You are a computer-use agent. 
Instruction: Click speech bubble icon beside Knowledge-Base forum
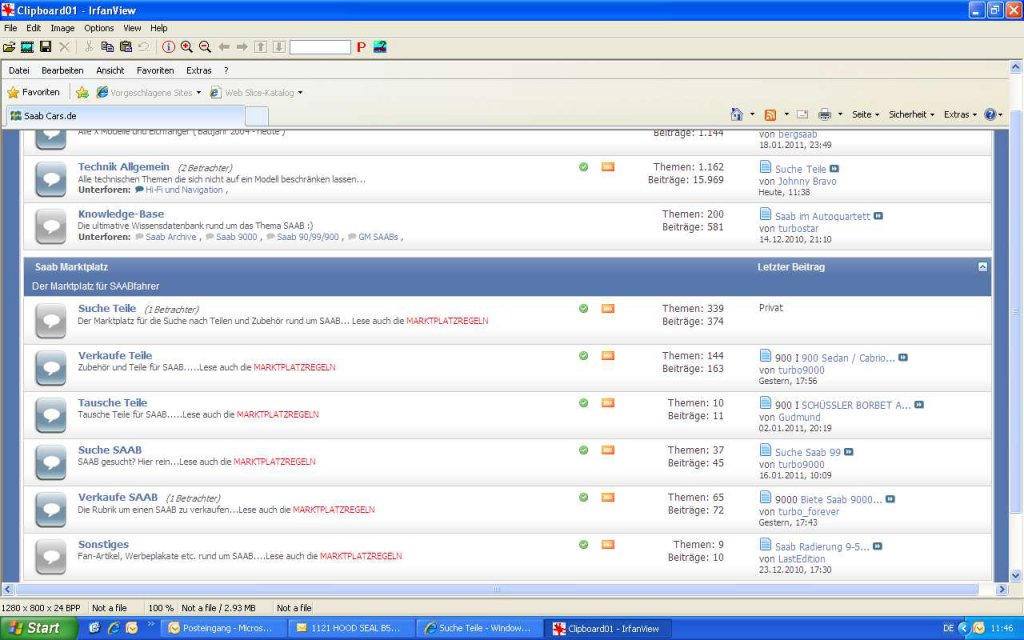51,226
